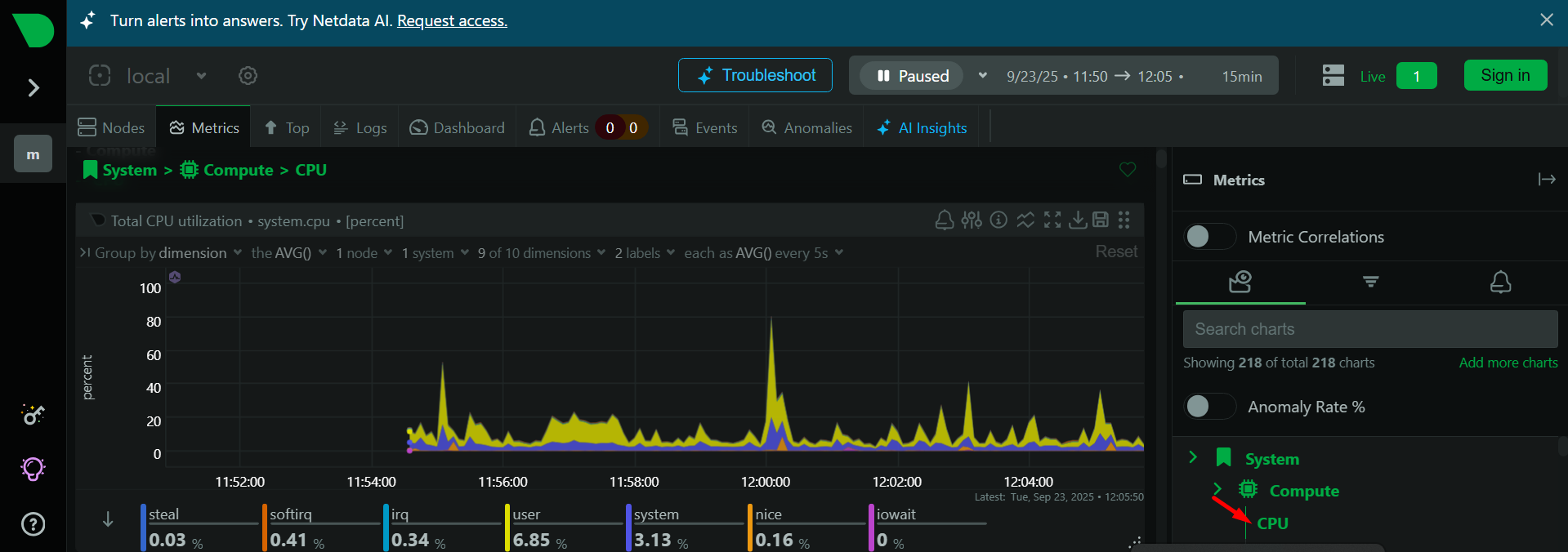Favorite the chart with the heart icon
Image resolution: width=1568 pixels, height=552 pixels.
click(x=1128, y=169)
